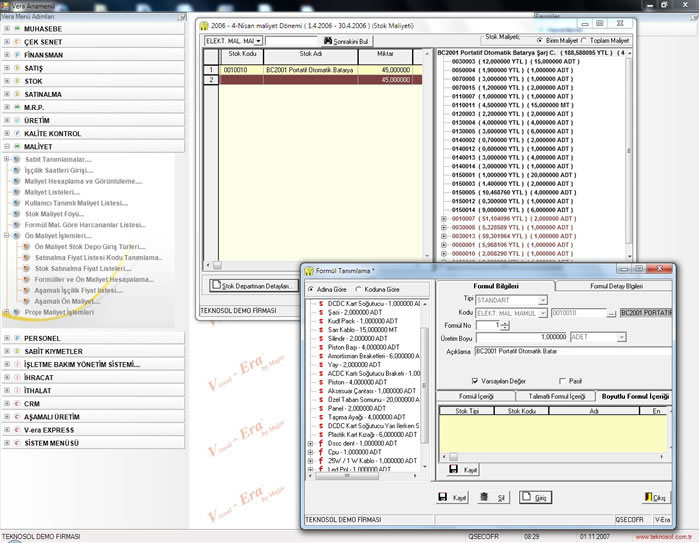Click the search text field beside Sonrakini Bul
699x543 pixels.
coord(292,41)
